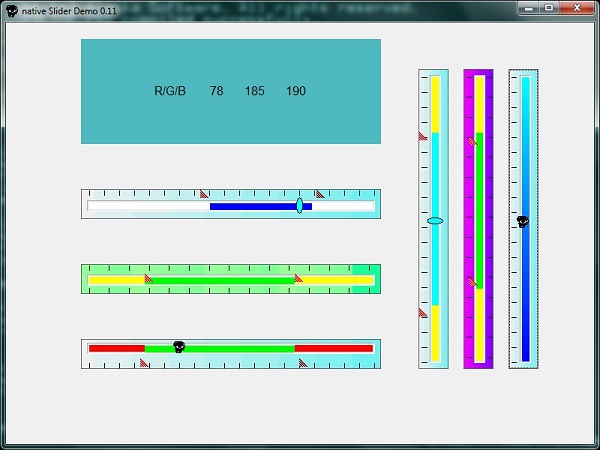Click the left red section of the bottom horizontal slider
600x450 pixels.
(x=116, y=348)
